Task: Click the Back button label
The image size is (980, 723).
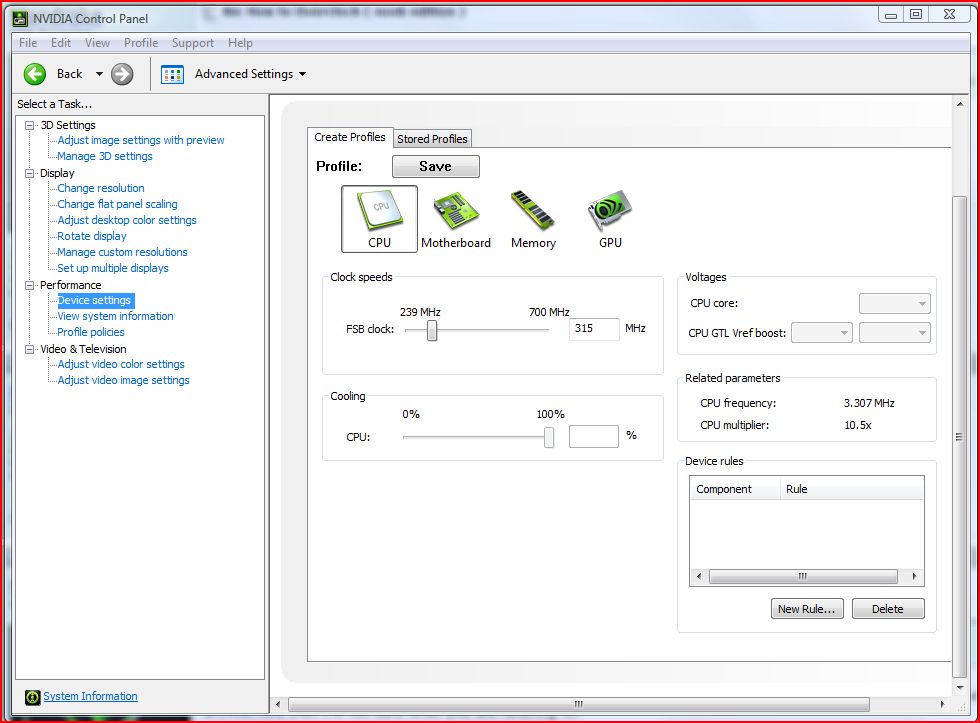Action: (x=69, y=74)
